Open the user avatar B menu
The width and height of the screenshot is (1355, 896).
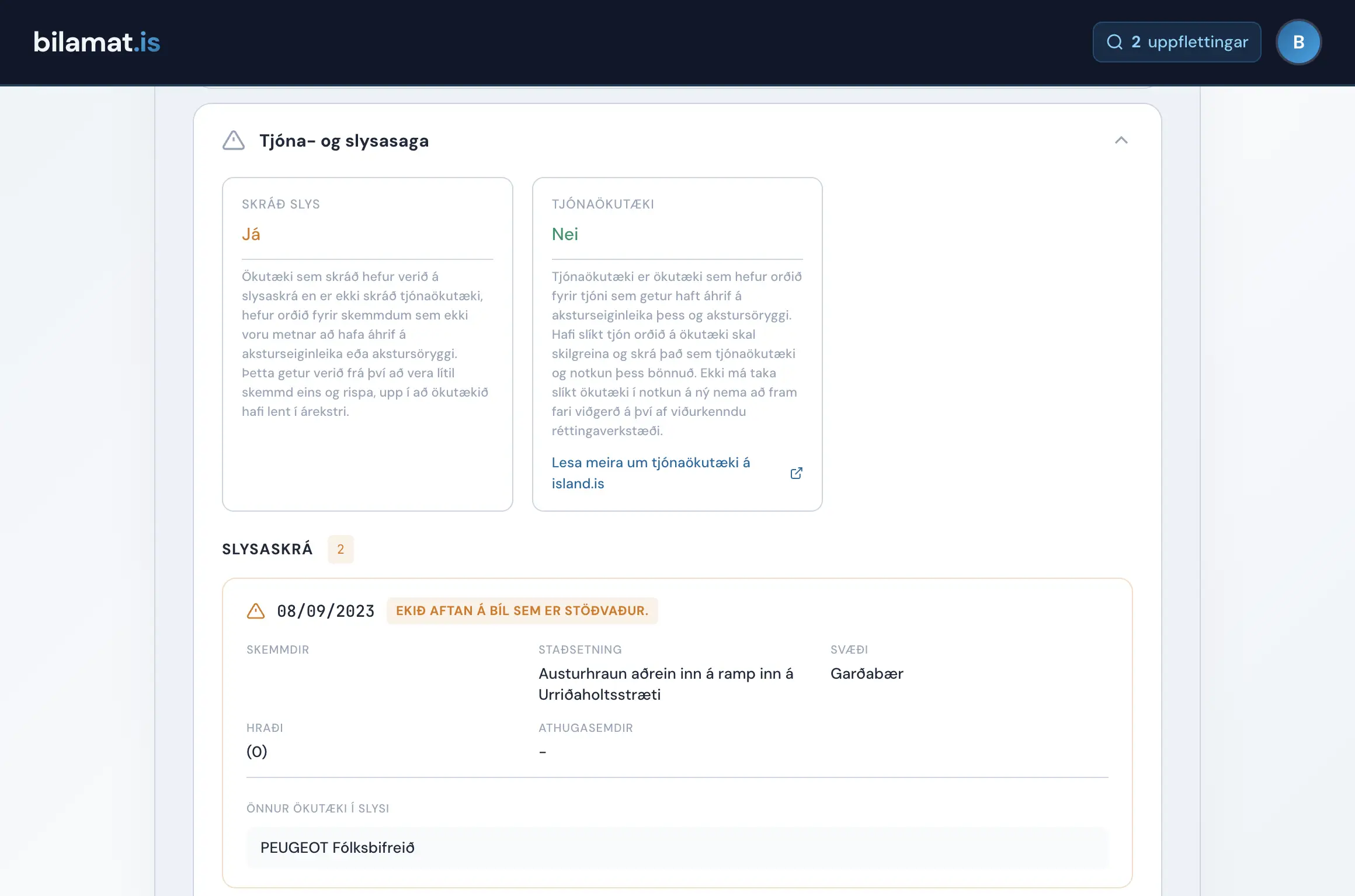click(1298, 42)
